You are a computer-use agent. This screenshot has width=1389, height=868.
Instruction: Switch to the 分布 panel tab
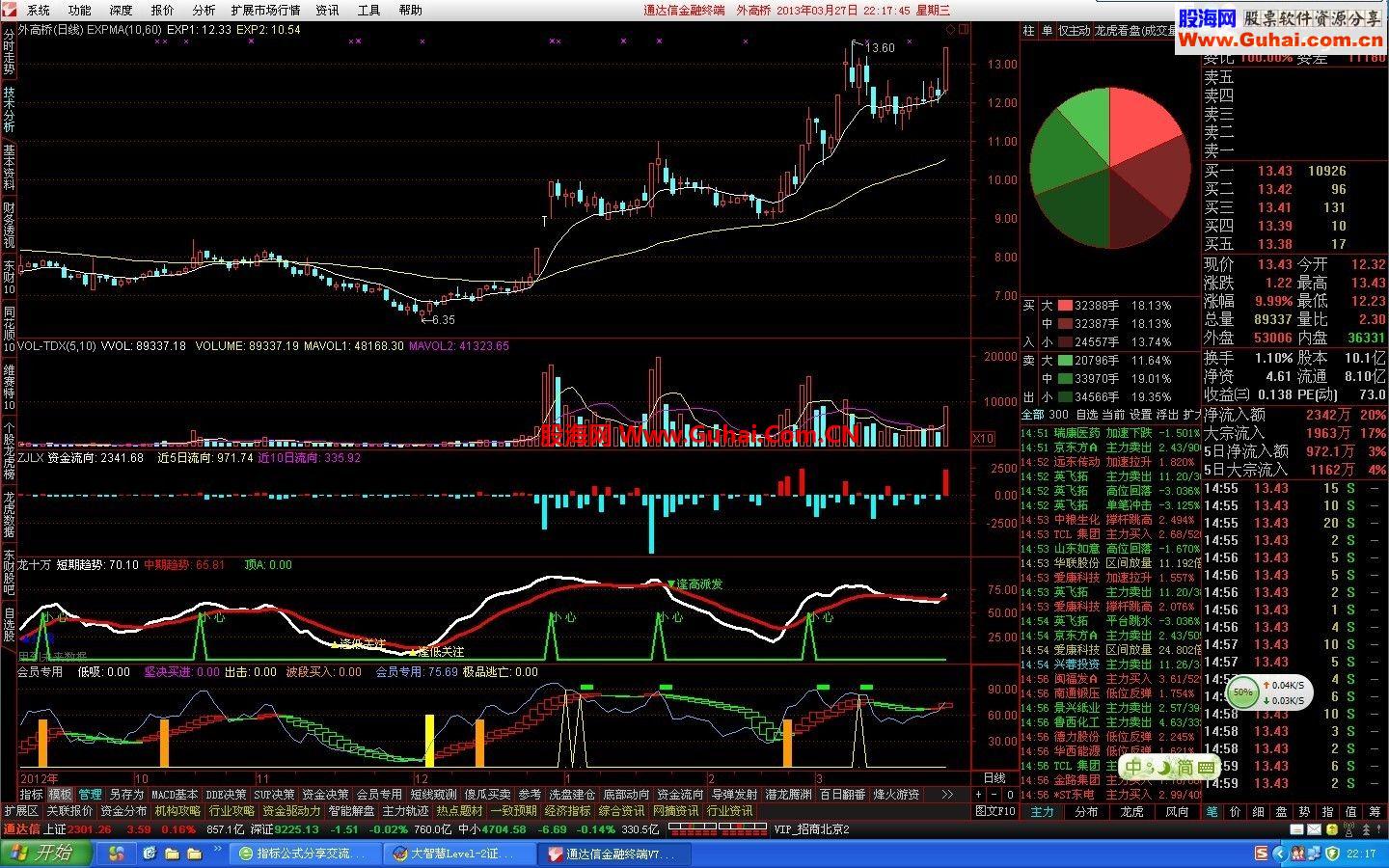[1086, 812]
